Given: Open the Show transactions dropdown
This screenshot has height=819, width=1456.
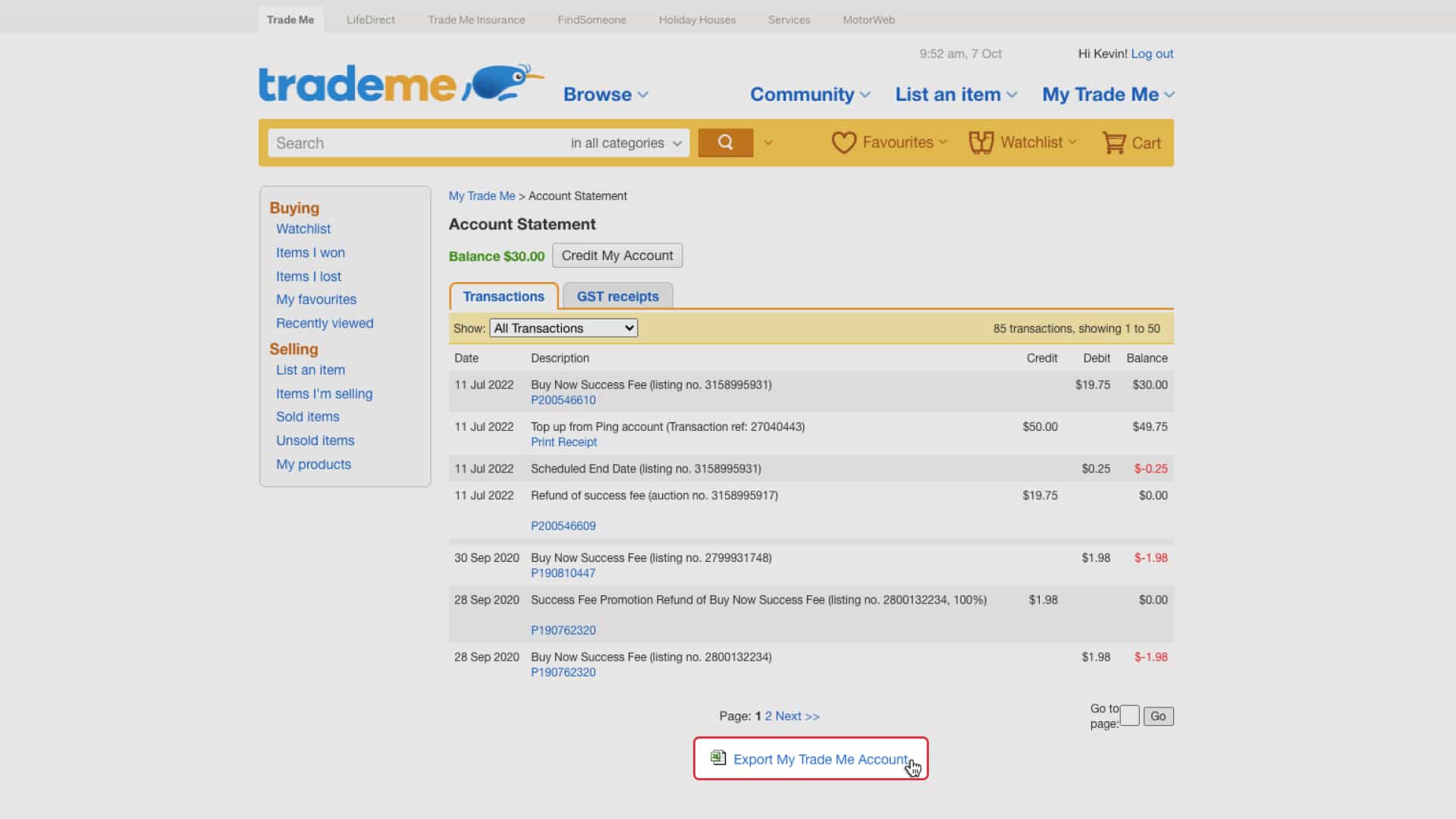Looking at the screenshot, I should 563,328.
